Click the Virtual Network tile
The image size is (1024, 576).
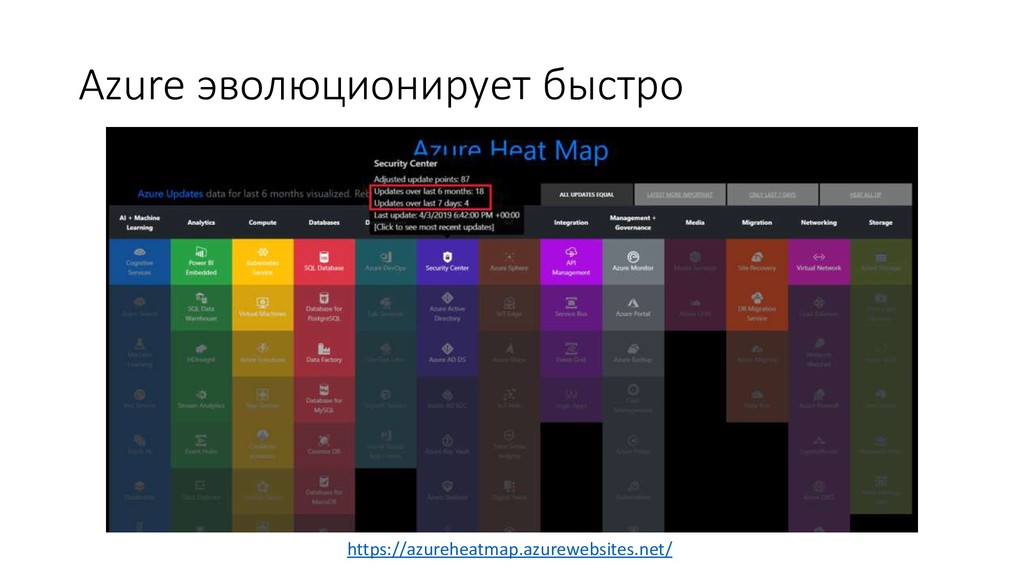(818, 262)
